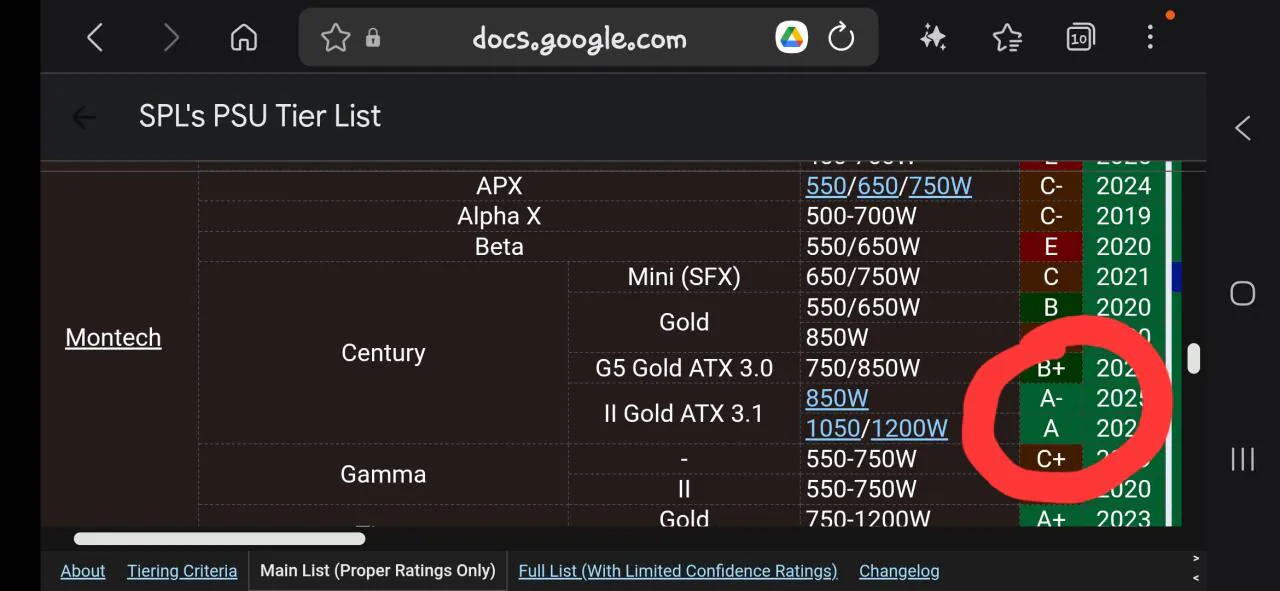Open the Tiering Criteria page

tap(181, 570)
